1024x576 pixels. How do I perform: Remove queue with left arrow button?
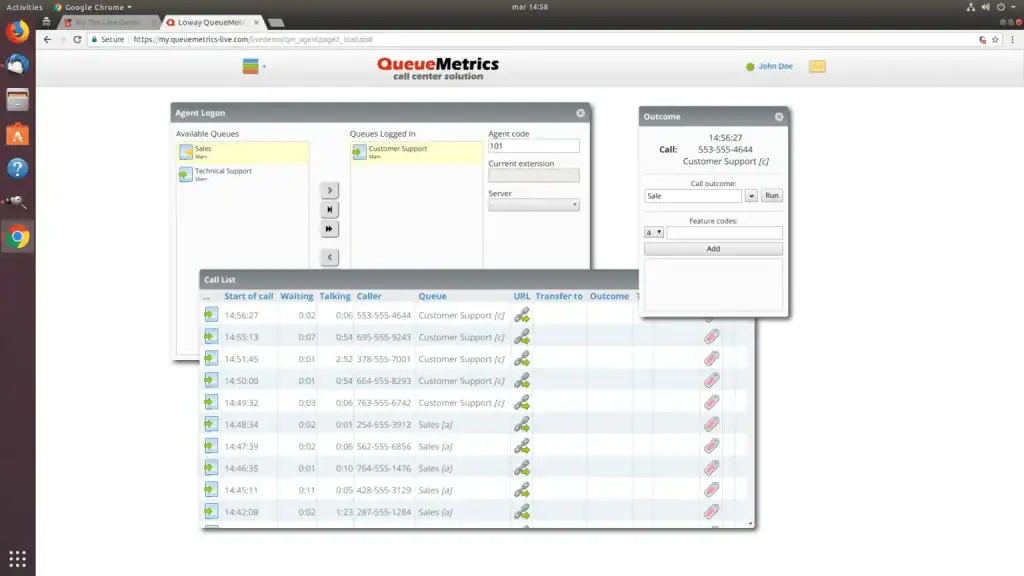click(329, 257)
